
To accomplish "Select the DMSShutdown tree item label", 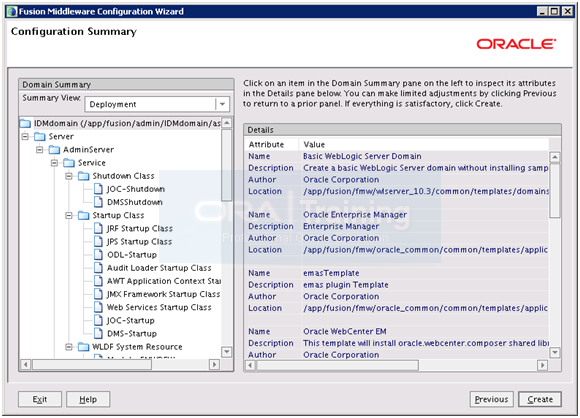I will coord(135,202).
